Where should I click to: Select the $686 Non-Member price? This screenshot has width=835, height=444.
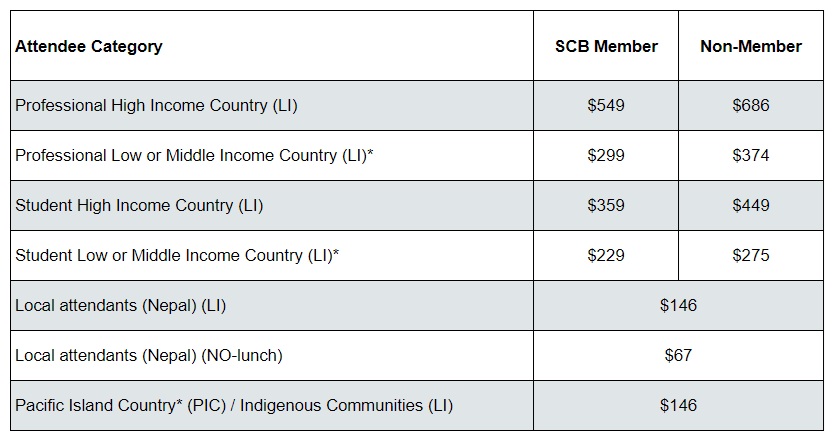click(751, 105)
